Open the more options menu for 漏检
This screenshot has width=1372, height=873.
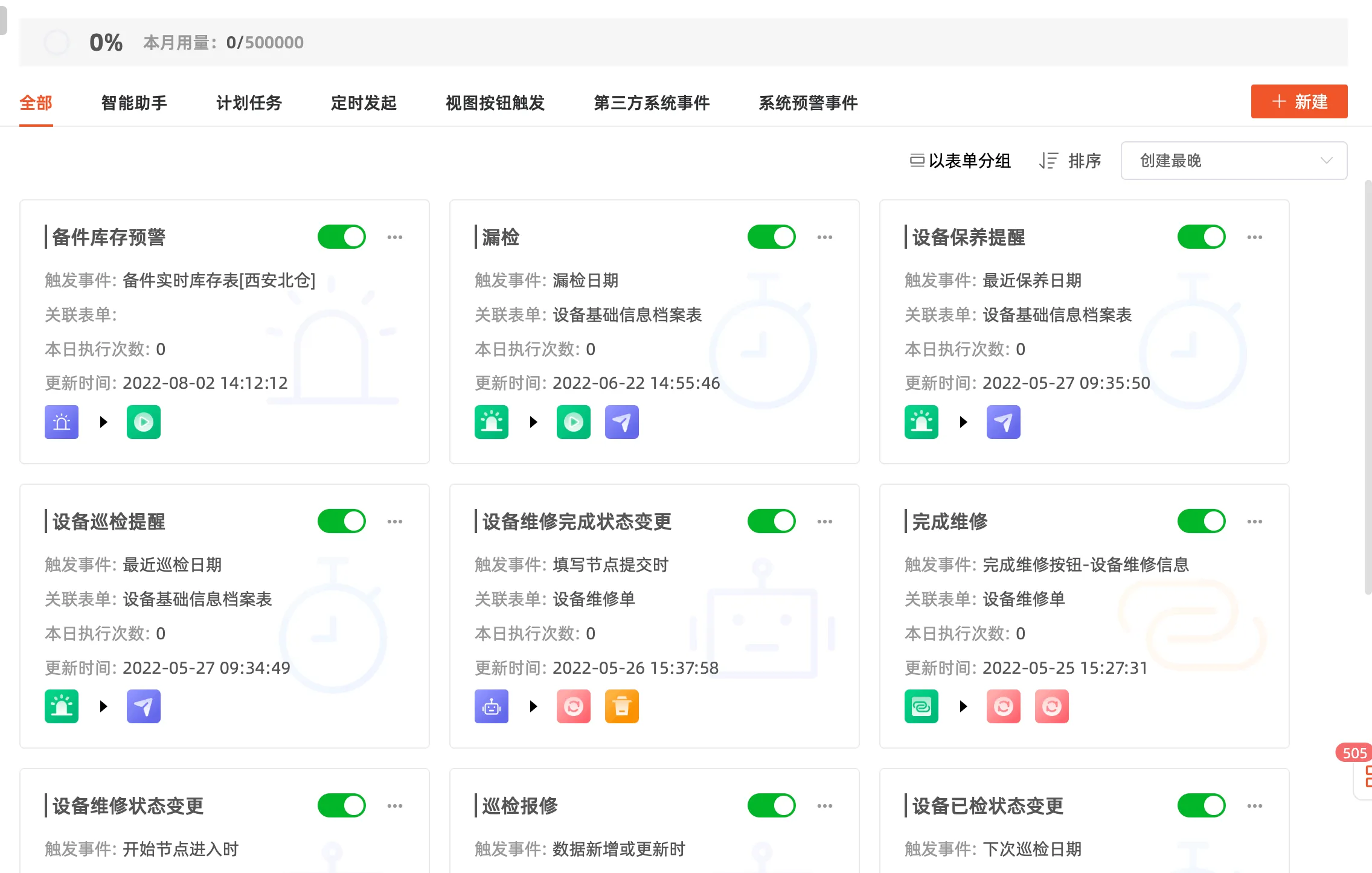point(824,237)
